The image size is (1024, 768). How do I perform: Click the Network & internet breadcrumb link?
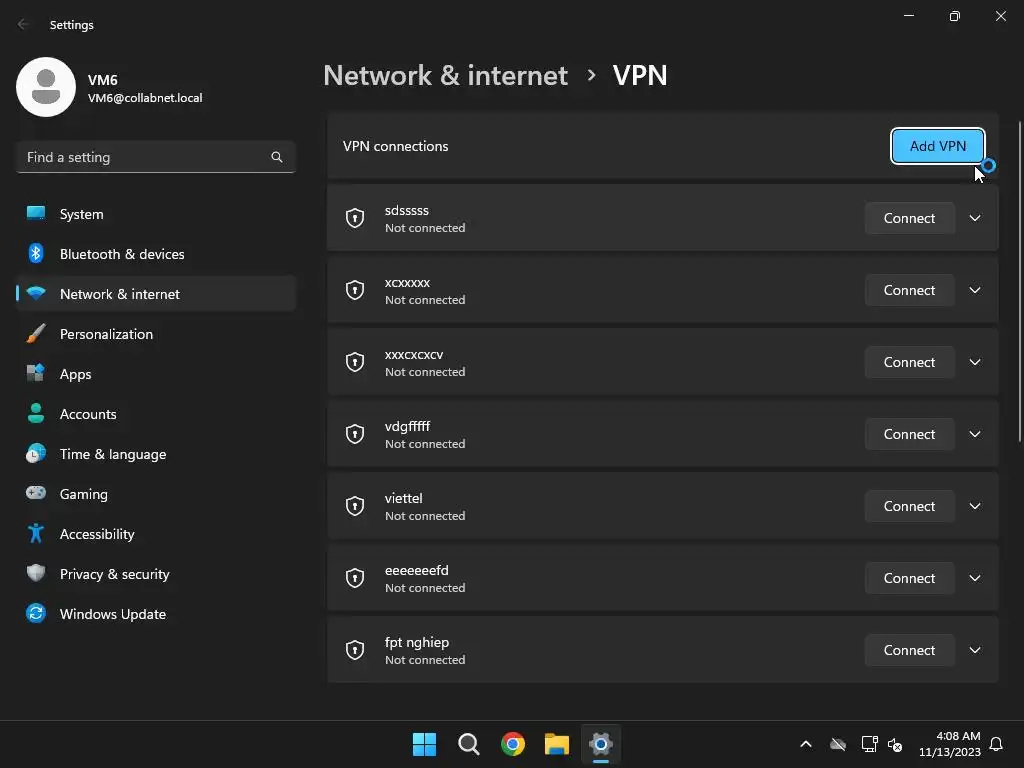(445, 75)
